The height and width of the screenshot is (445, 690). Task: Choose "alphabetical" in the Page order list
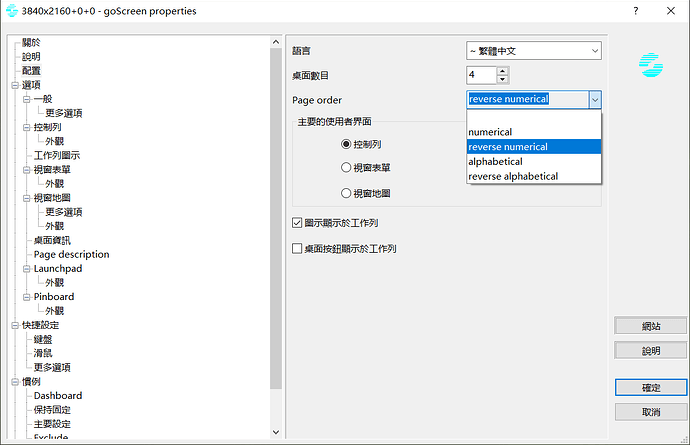click(495, 161)
